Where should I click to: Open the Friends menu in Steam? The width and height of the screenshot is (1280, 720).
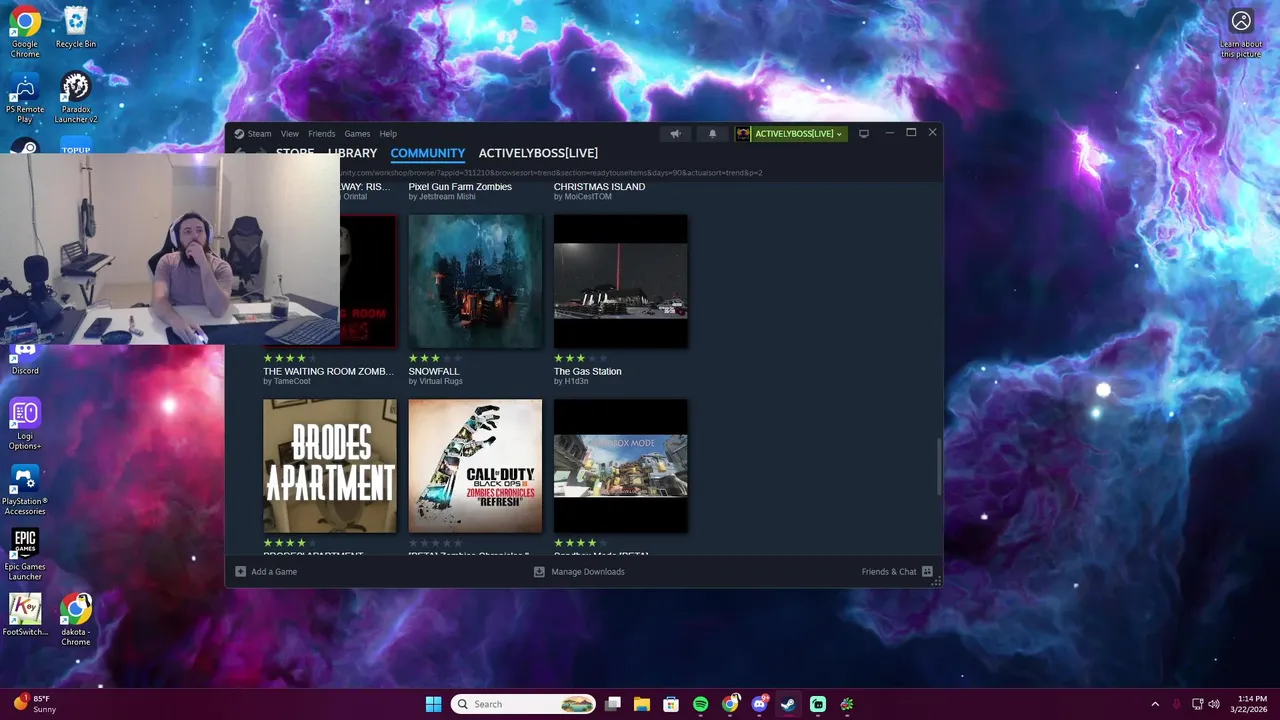(x=322, y=133)
